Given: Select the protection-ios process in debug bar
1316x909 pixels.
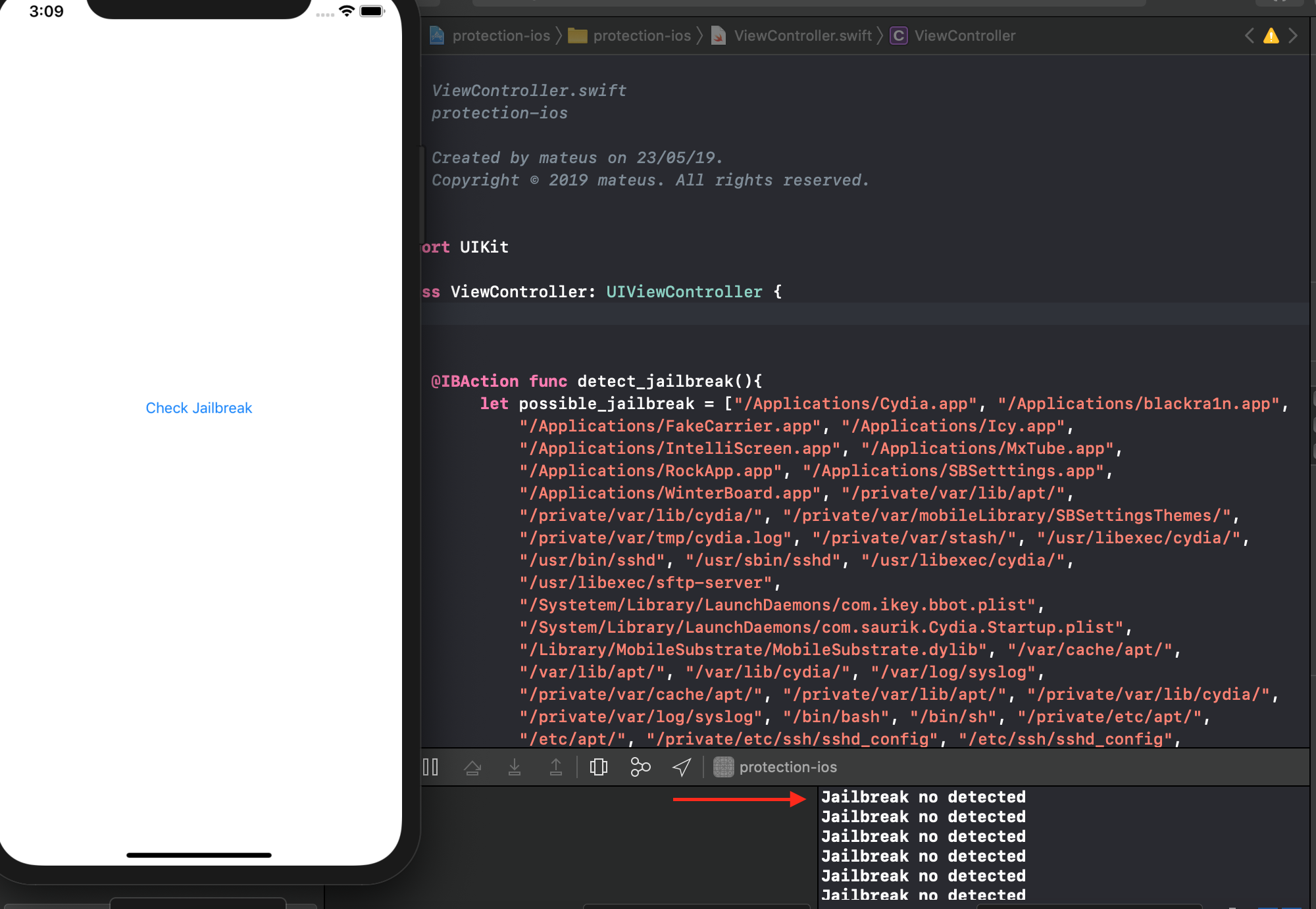Looking at the screenshot, I should [x=787, y=767].
